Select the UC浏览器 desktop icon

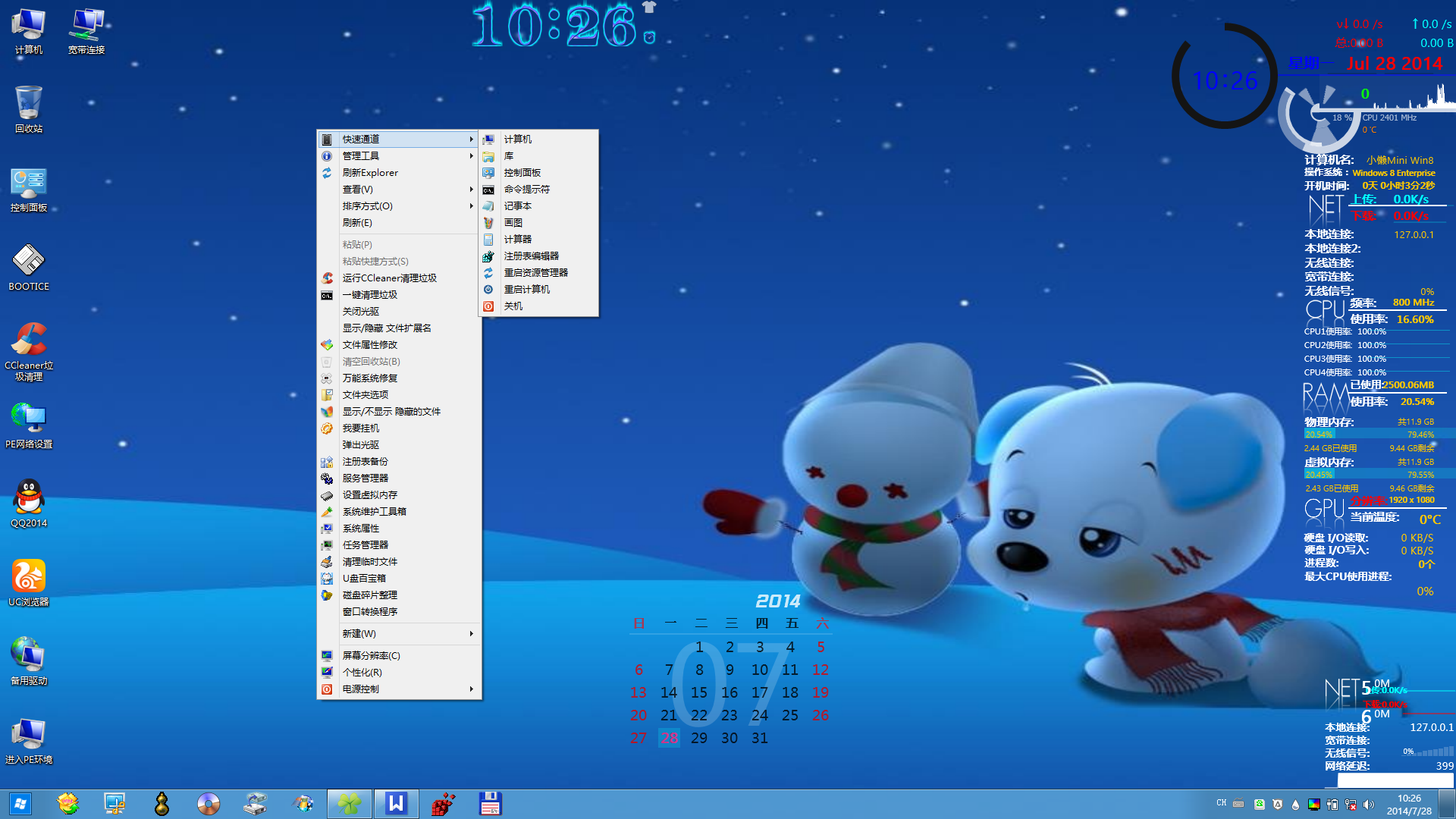point(29,583)
